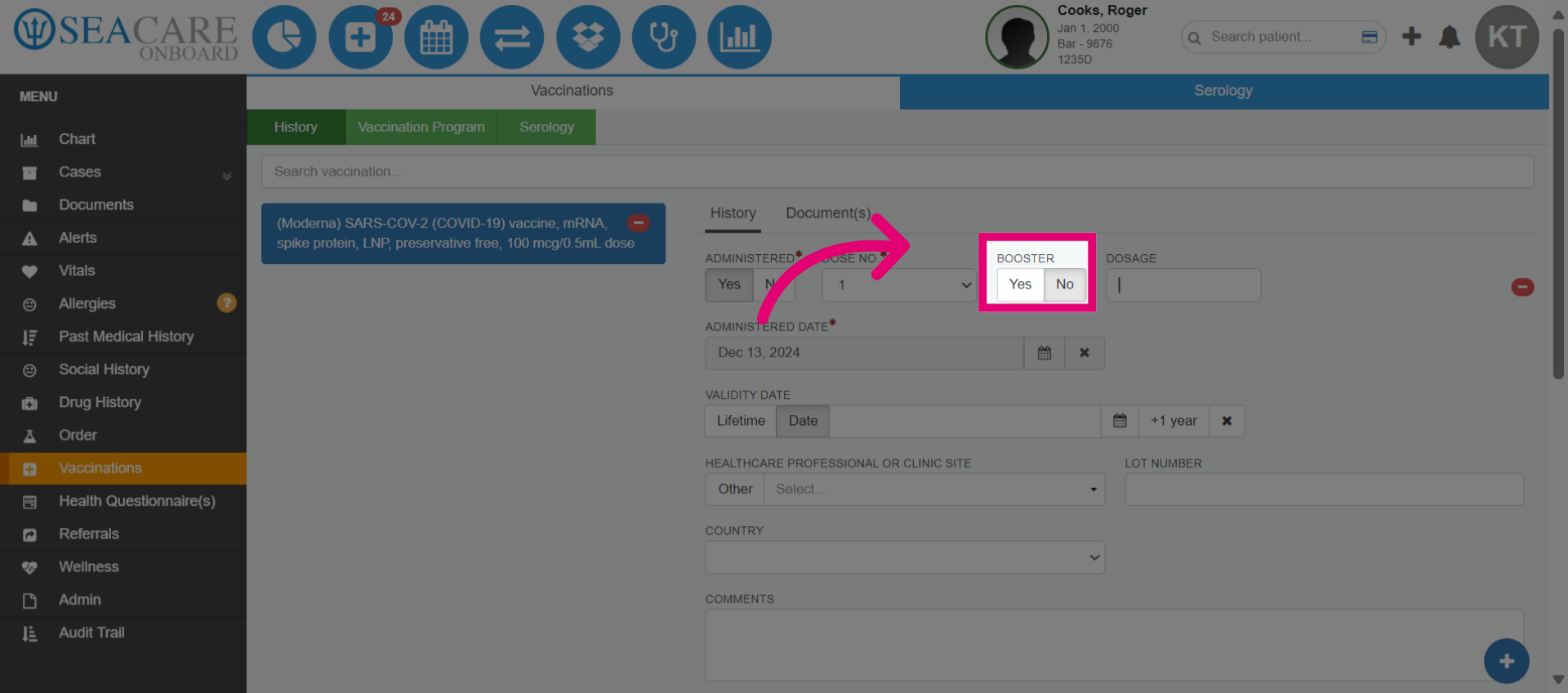1568x693 pixels.
Task: Open Order in the sidebar
Action: (x=123, y=436)
